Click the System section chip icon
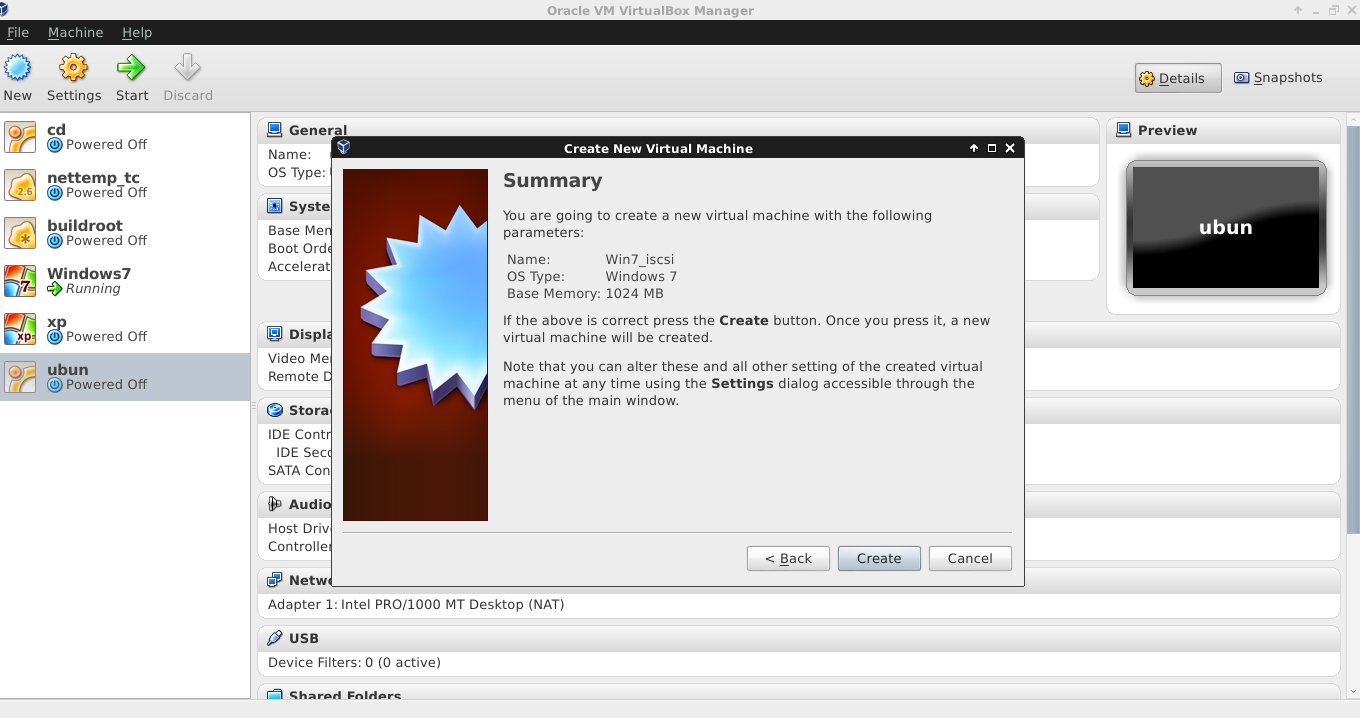This screenshot has height=718, width=1360. (274, 206)
